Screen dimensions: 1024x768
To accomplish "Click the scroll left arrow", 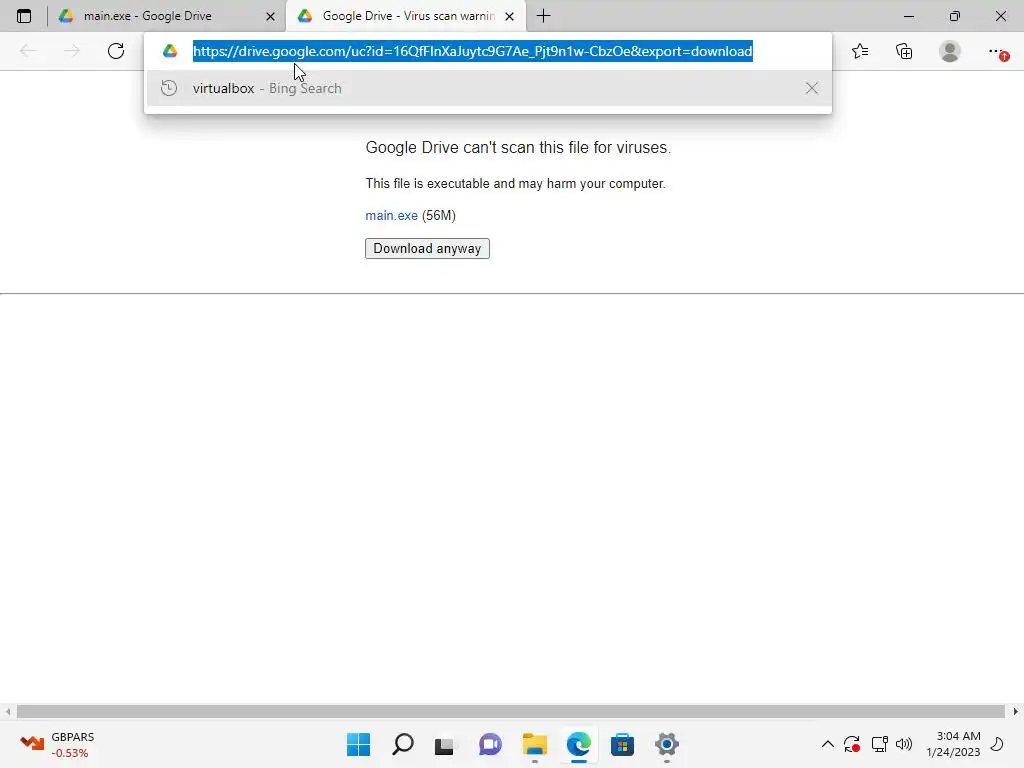I will [x=7, y=711].
